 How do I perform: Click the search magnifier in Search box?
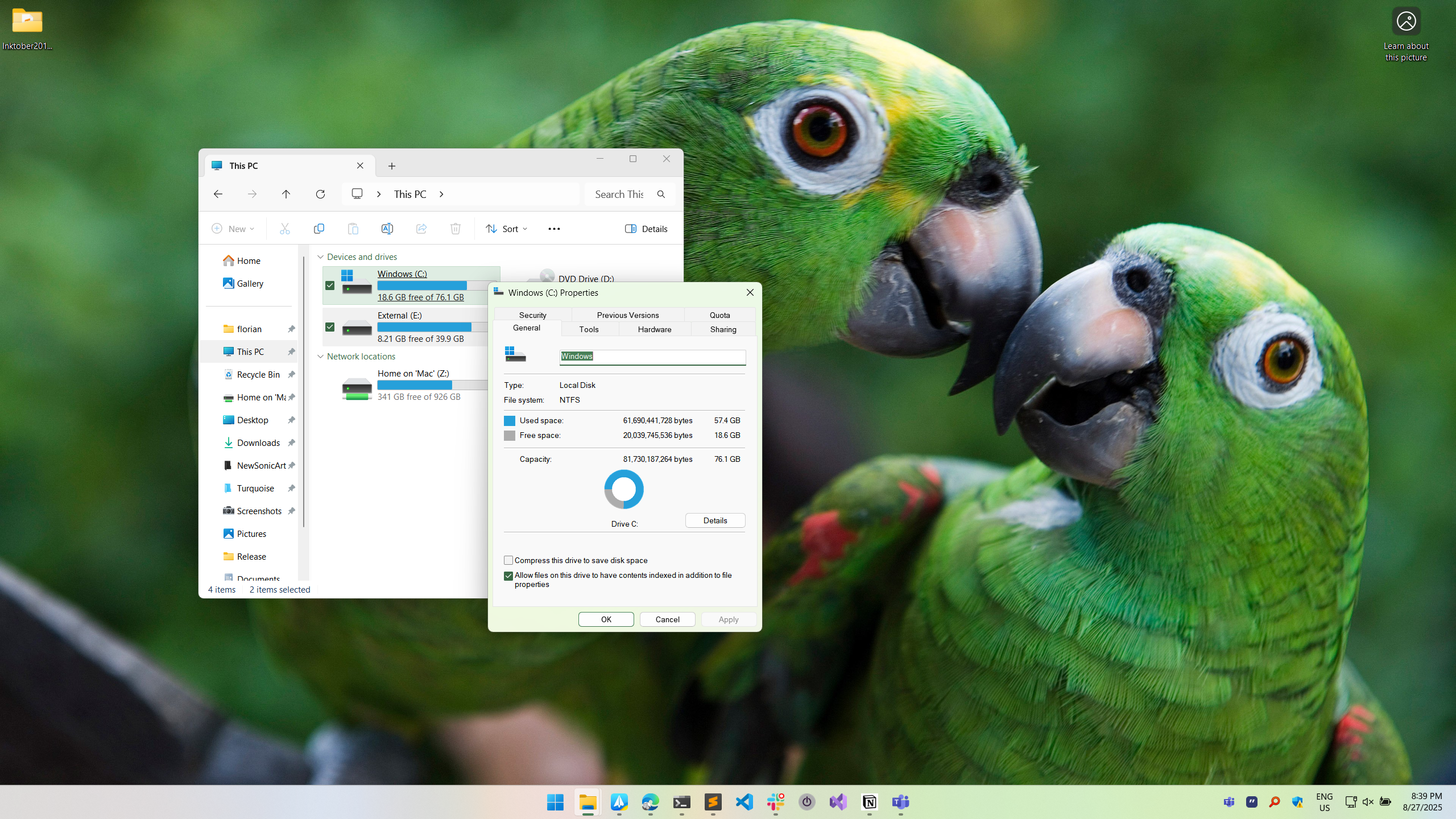point(661,194)
